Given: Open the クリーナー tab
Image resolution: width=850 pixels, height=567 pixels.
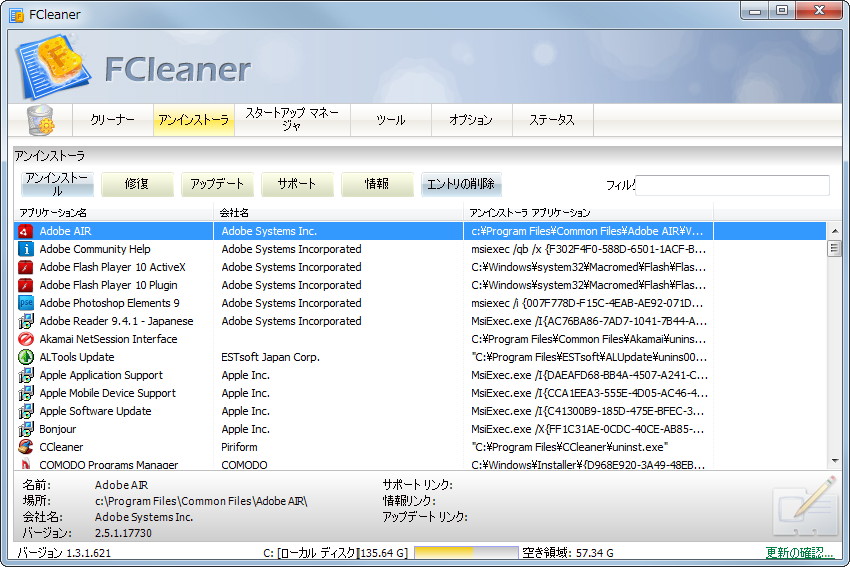Looking at the screenshot, I should (113, 120).
